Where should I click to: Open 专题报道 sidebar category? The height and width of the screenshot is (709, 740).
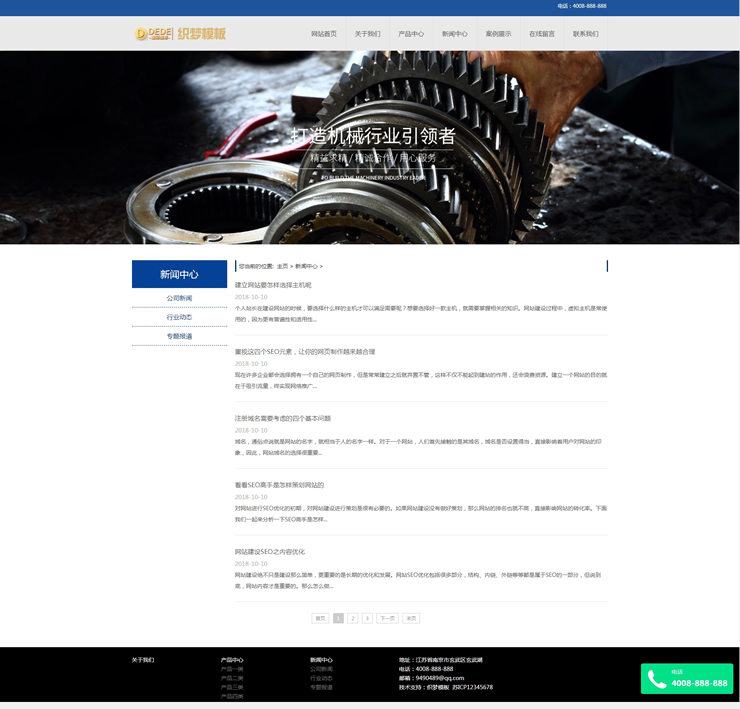coord(179,336)
